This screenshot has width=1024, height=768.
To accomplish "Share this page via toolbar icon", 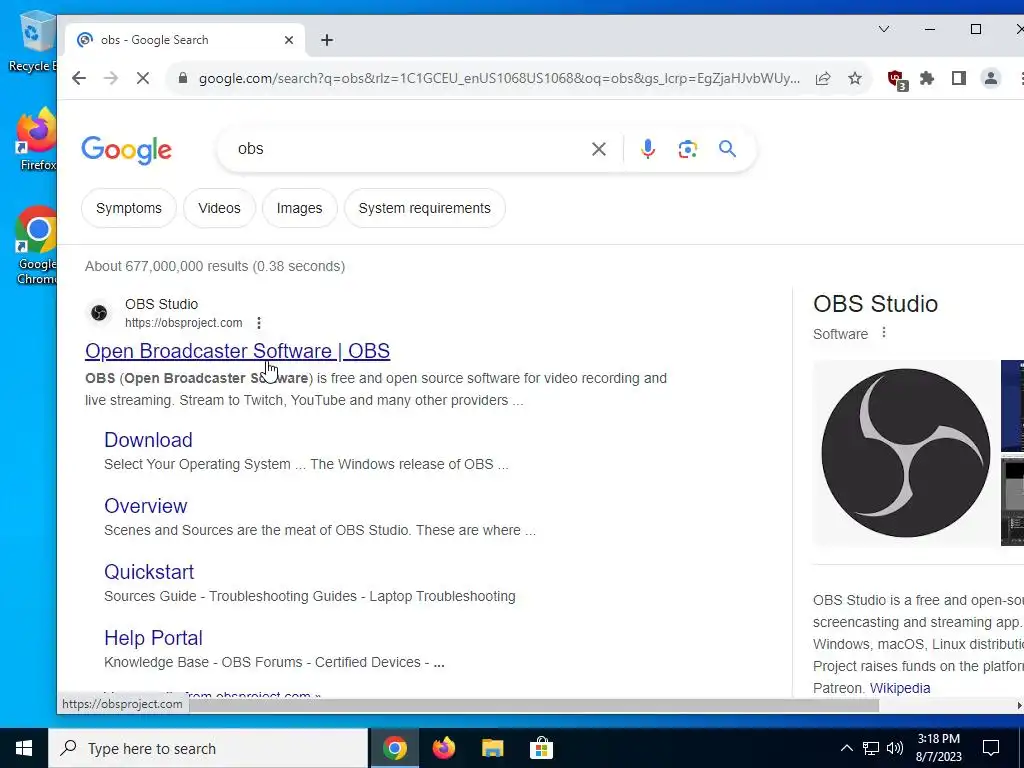I will pyautogui.click(x=823, y=78).
